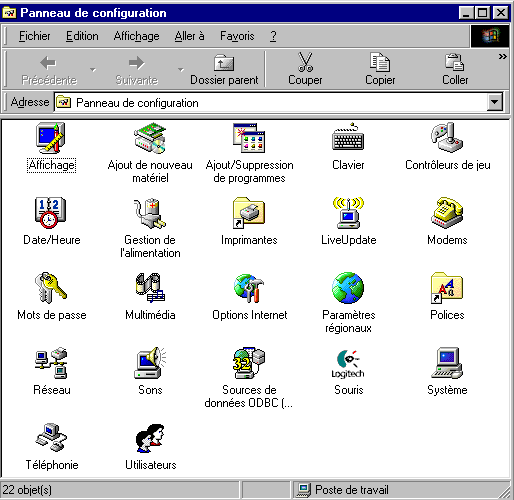Screen dimensions: 514x500
Task: Select the Affichage display icon
Action: pos(51,138)
